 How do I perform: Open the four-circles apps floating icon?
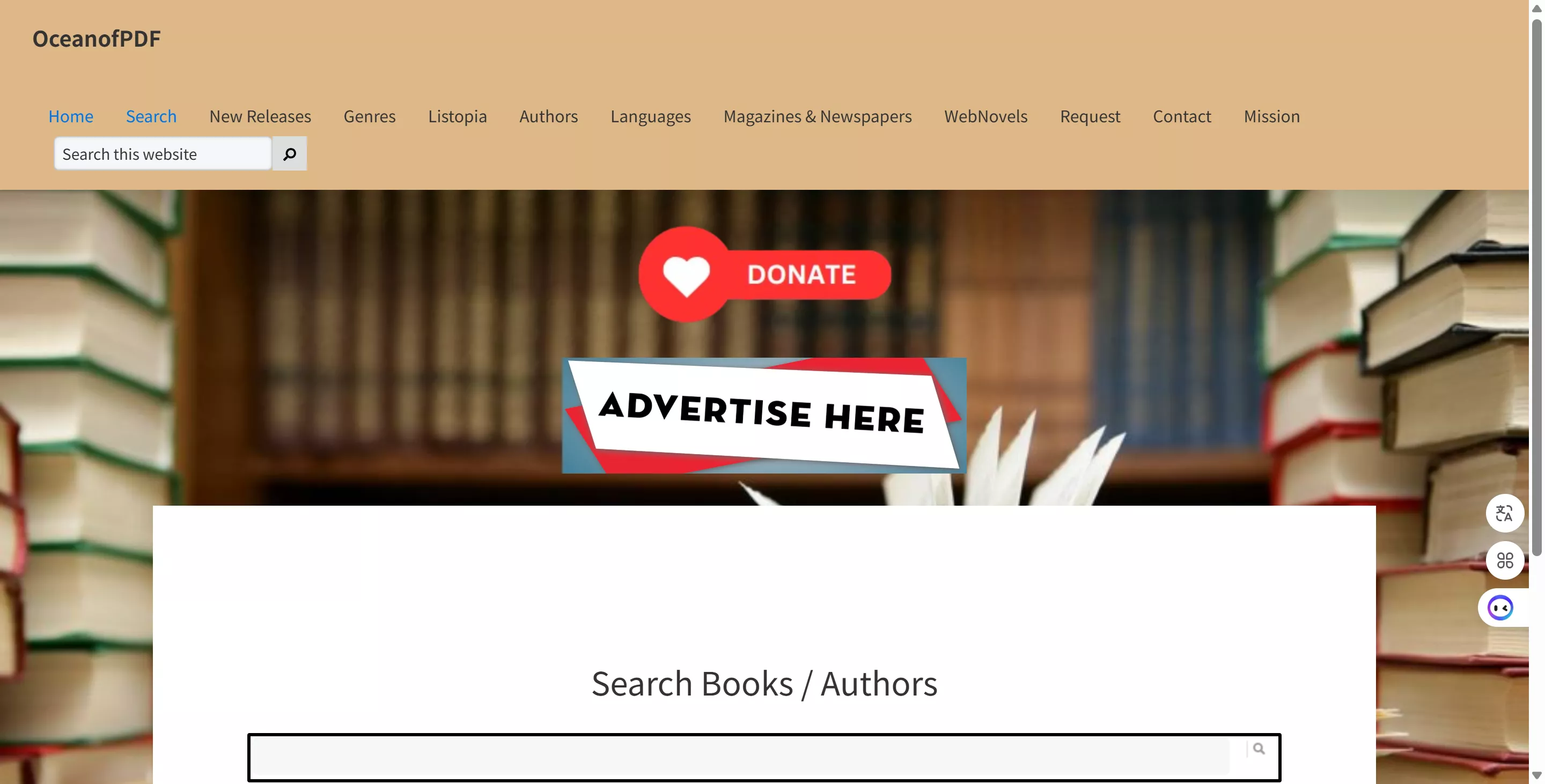pyautogui.click(x=1504, y=560)
